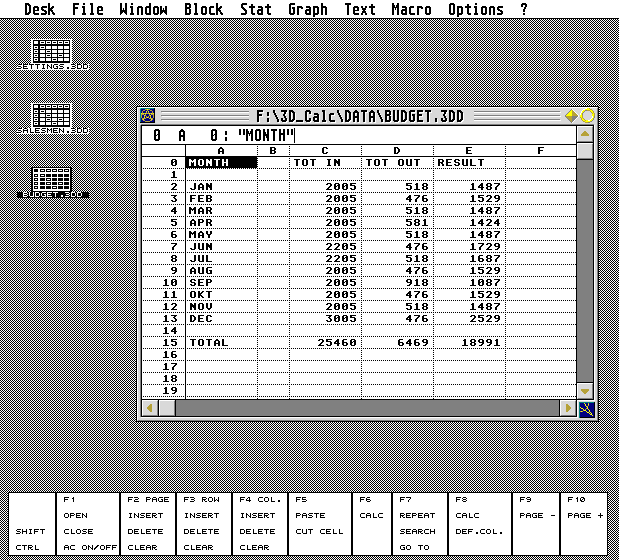Click the horizontal scrollbar right arrow
The image size is (619, 560).
pos(567,408)
